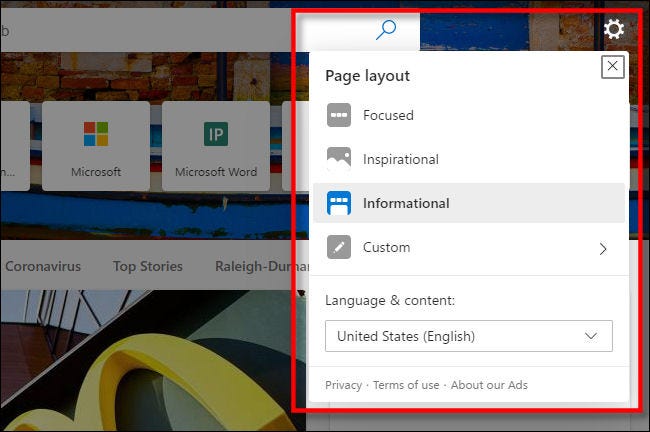
Task: Open the Microsoft quick link tile
Action: point(96,146)
